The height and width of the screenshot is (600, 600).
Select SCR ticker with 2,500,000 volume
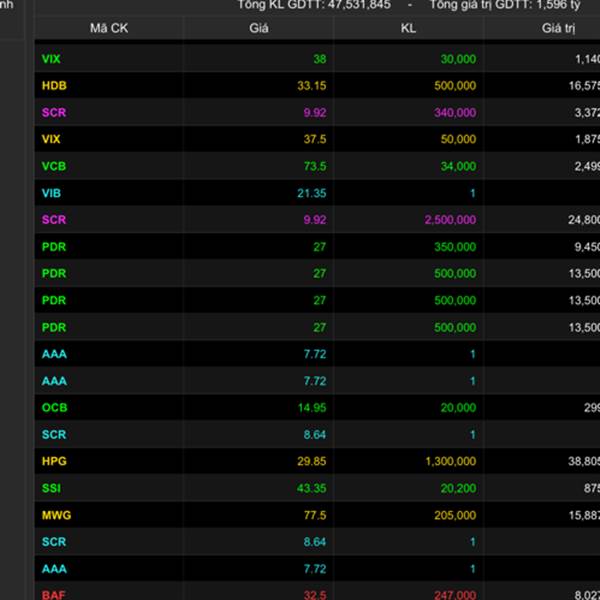coord(54,220)
